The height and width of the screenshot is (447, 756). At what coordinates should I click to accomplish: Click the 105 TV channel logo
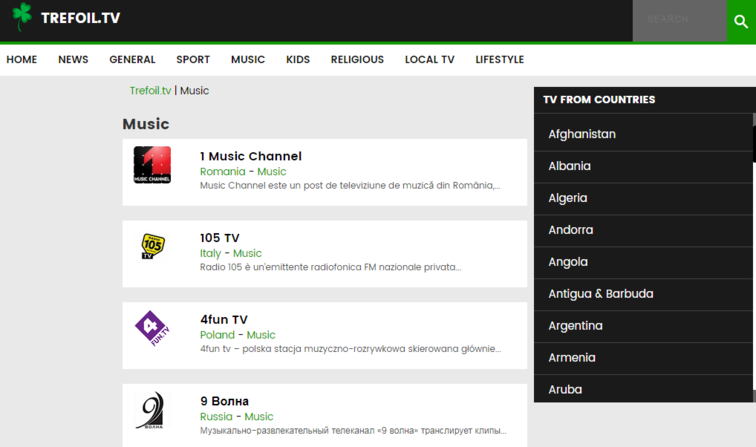(x=152, y=246)
